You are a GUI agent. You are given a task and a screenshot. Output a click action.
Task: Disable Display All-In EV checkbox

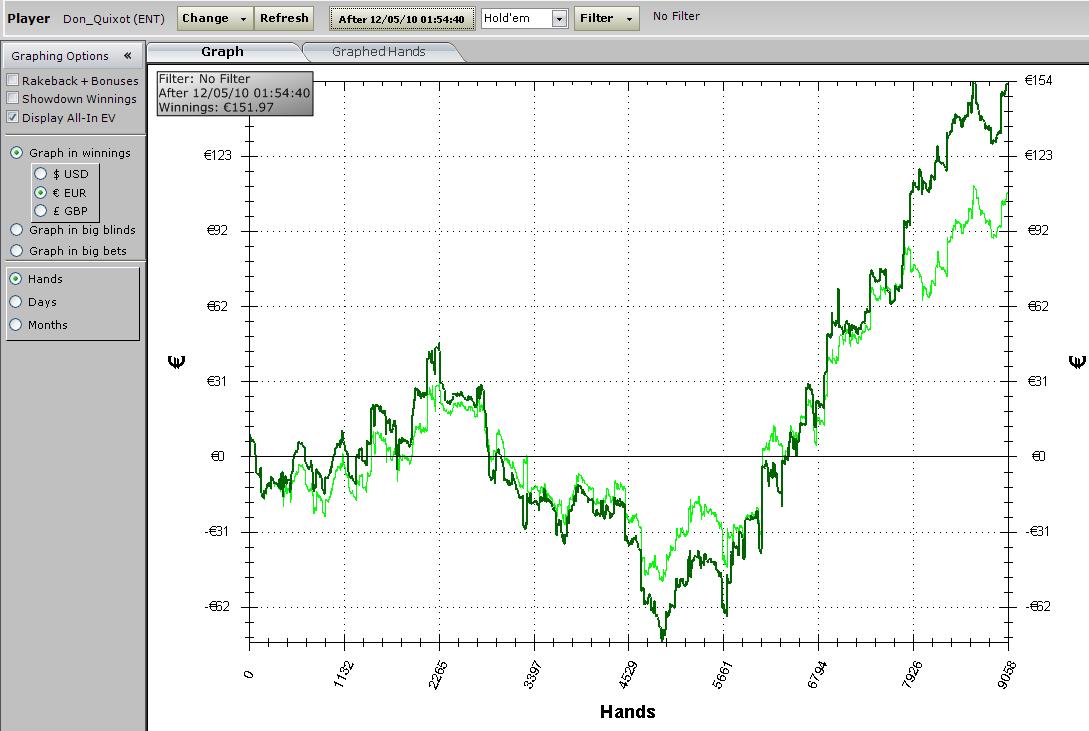13,118
